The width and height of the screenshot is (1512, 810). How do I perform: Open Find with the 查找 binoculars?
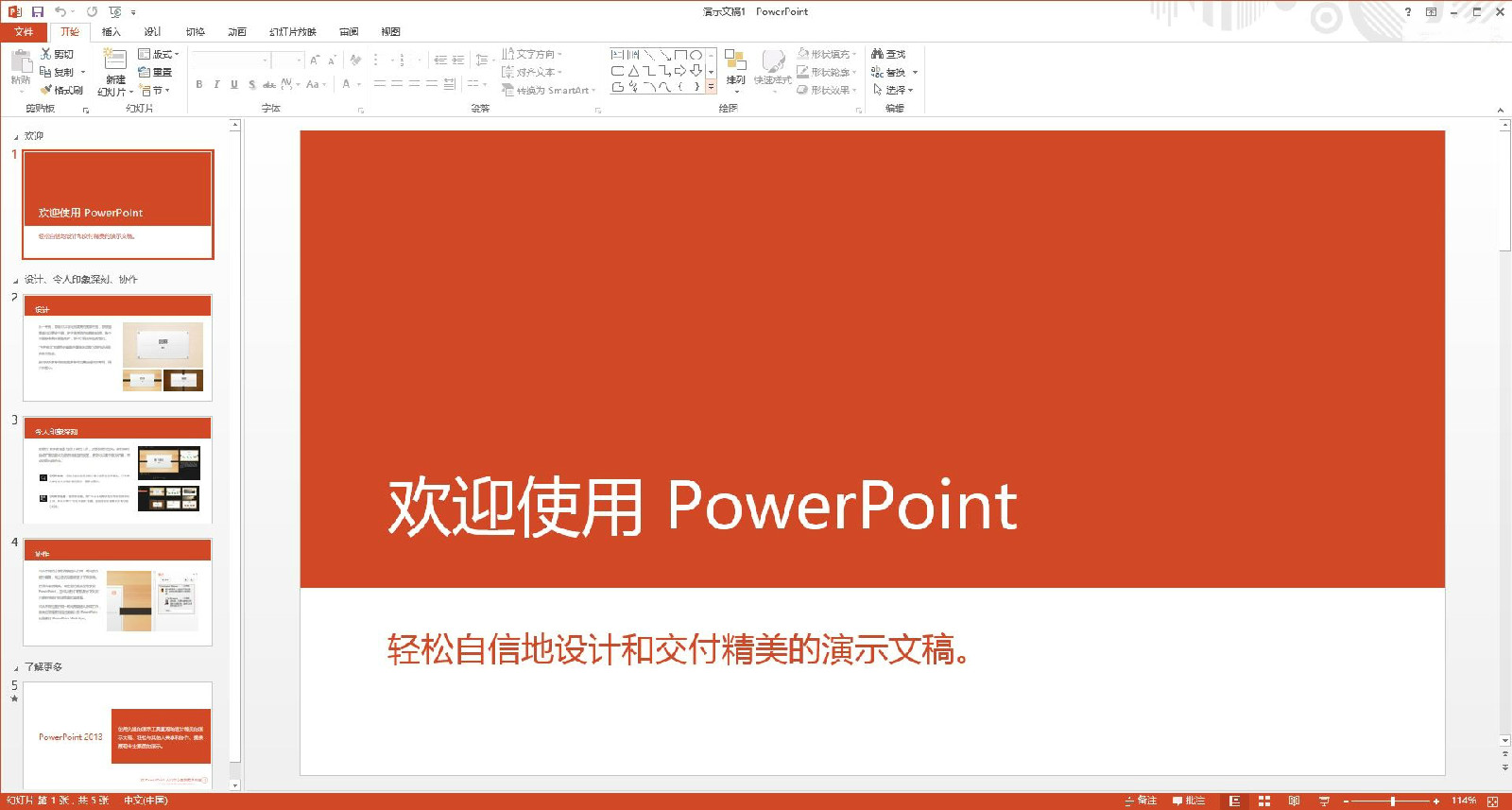pos(888,54)
